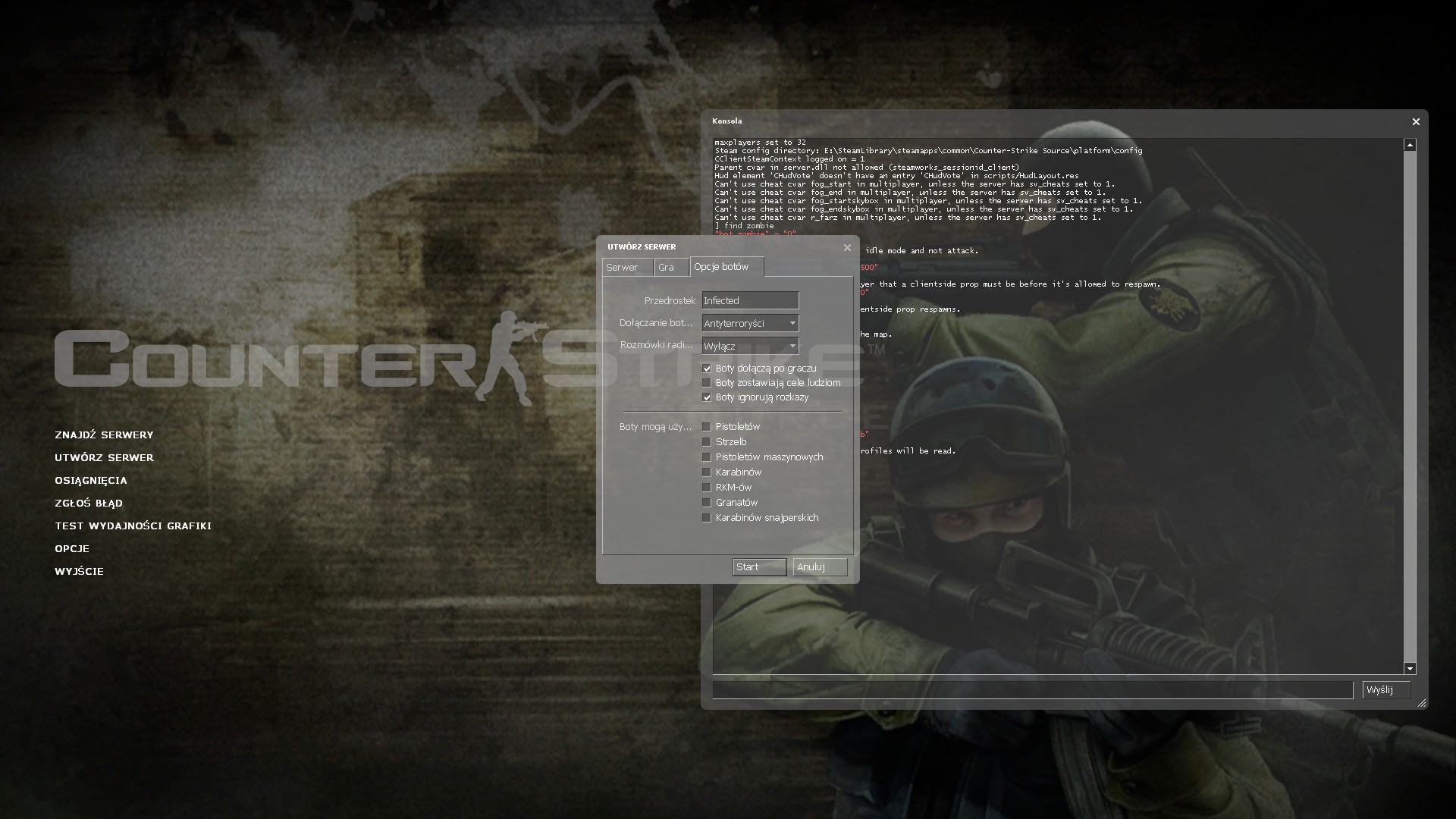Image resolution: width=1456 pixels, height=819 pixels.
Task: Start the server with Start button
Action: pyautogui.click(x=759, y=567)
